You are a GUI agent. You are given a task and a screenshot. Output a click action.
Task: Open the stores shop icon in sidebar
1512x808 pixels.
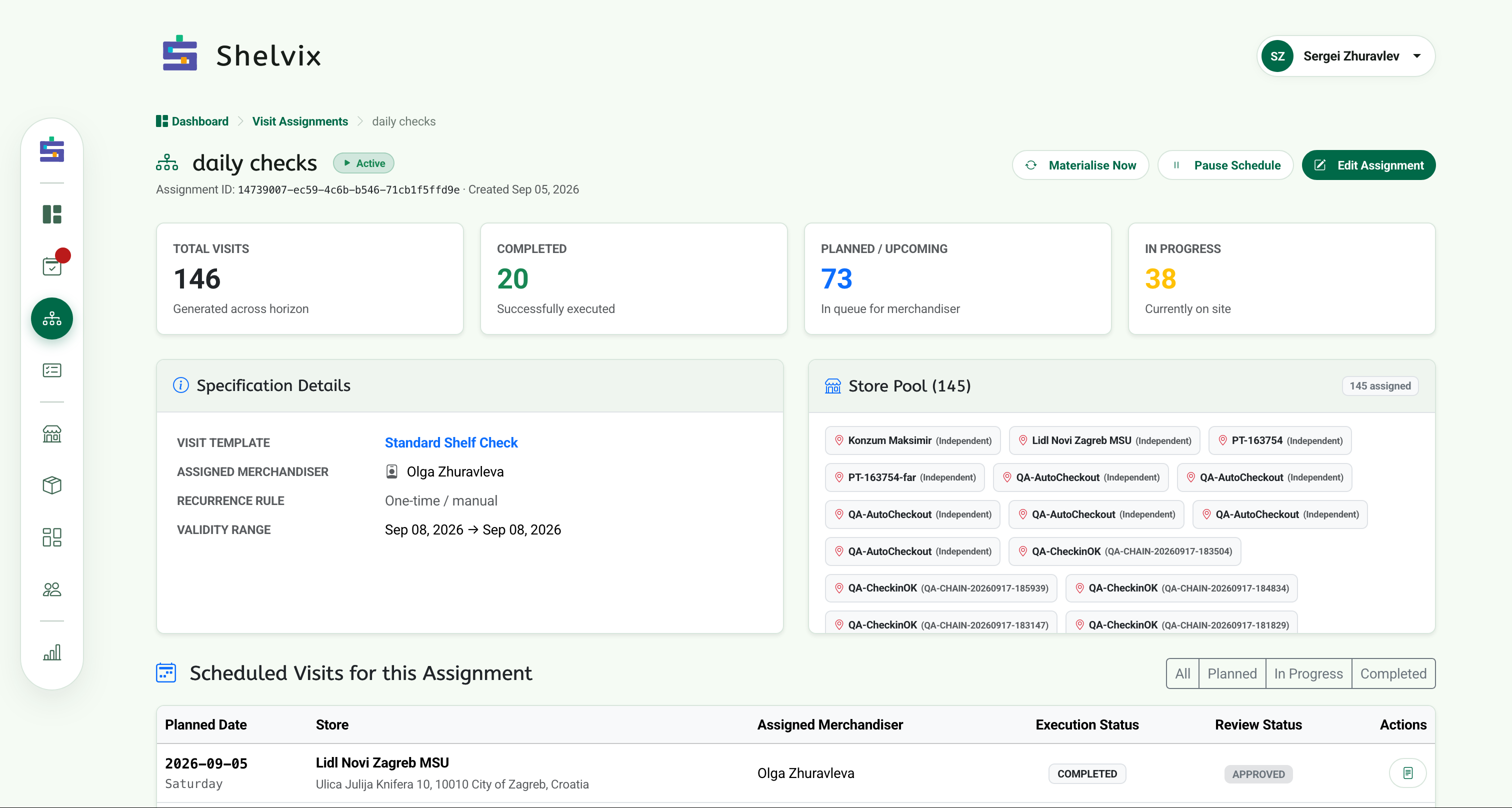point(51,433)
